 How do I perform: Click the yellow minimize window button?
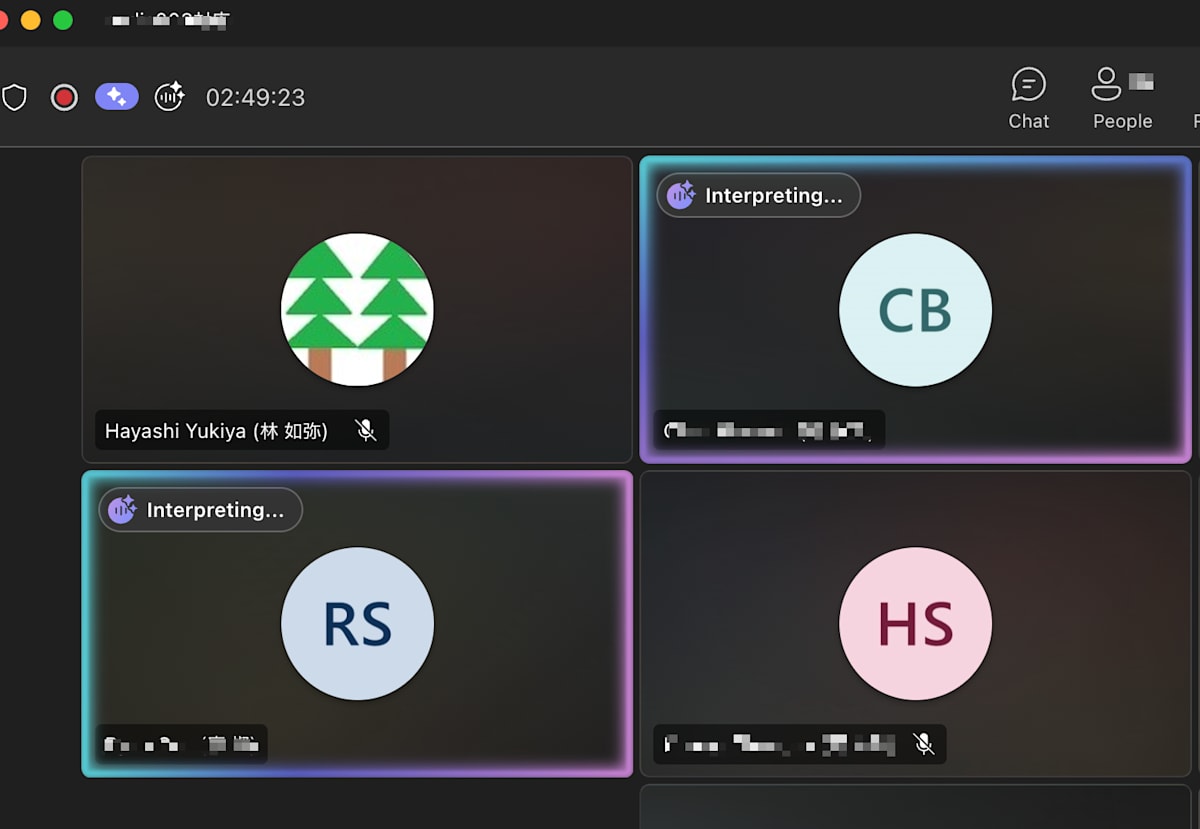31,20
